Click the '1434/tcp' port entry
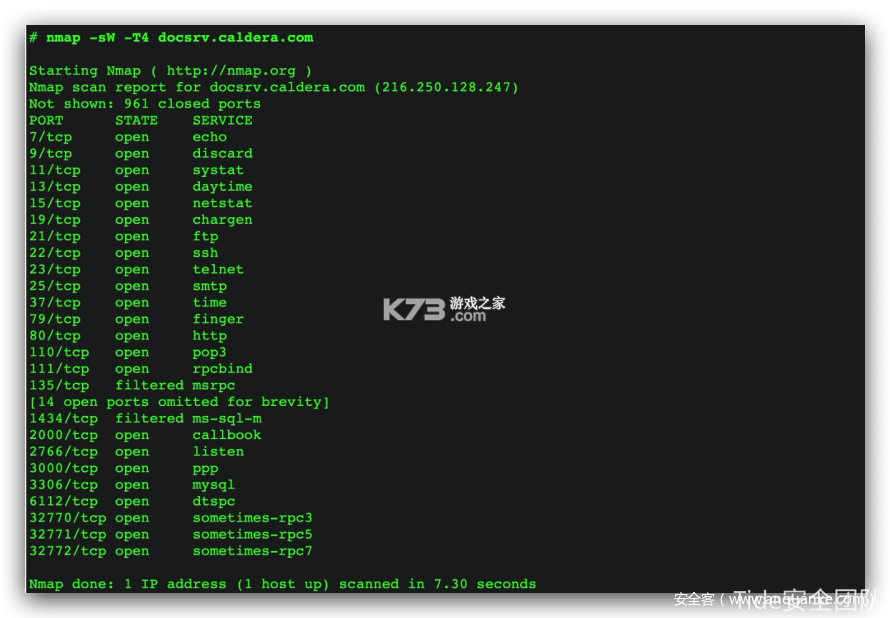Screen dimensions: 890x618 coord(64,419)
